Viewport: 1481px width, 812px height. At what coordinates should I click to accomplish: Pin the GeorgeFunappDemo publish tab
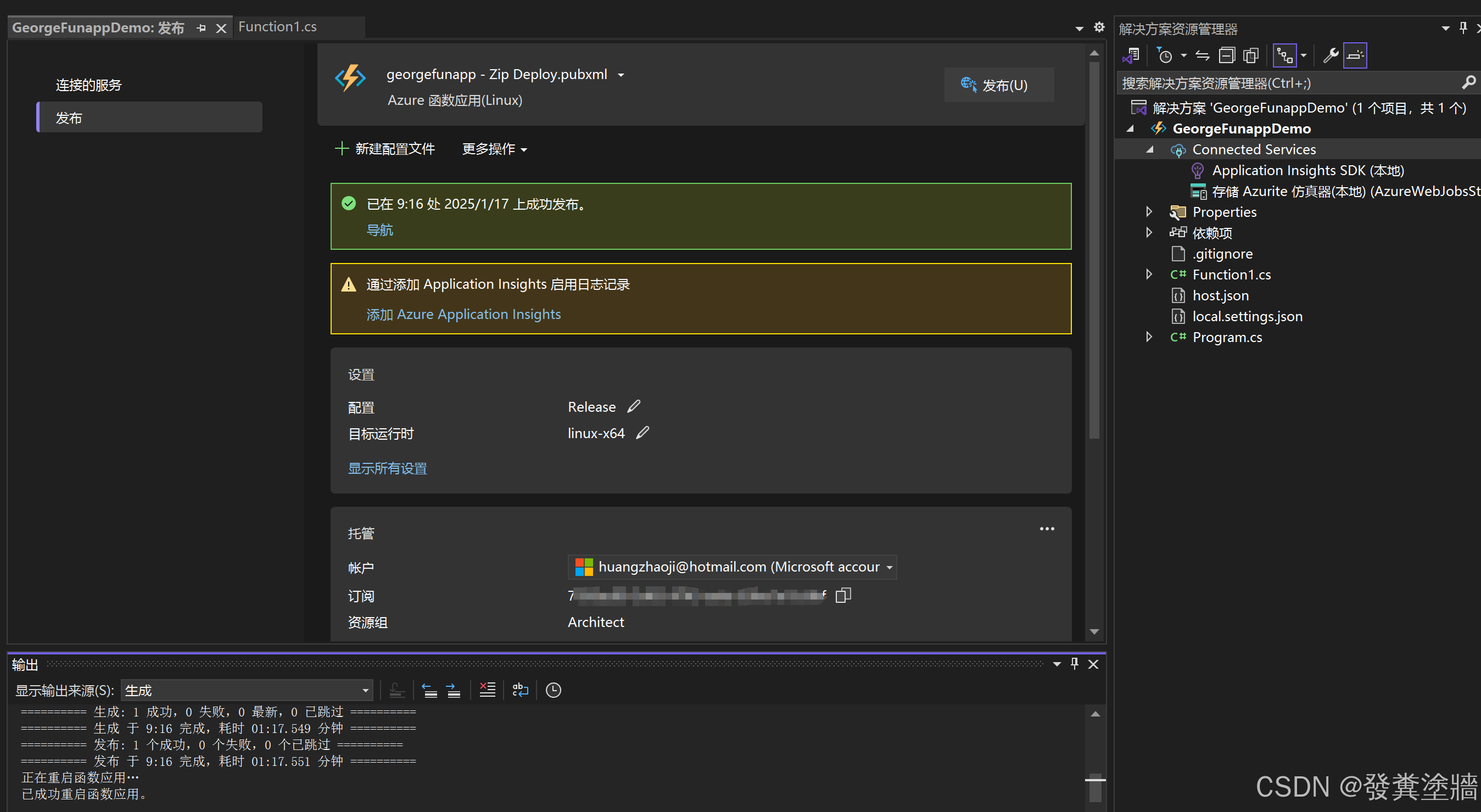pyautogui.click(x=201, y=28)
